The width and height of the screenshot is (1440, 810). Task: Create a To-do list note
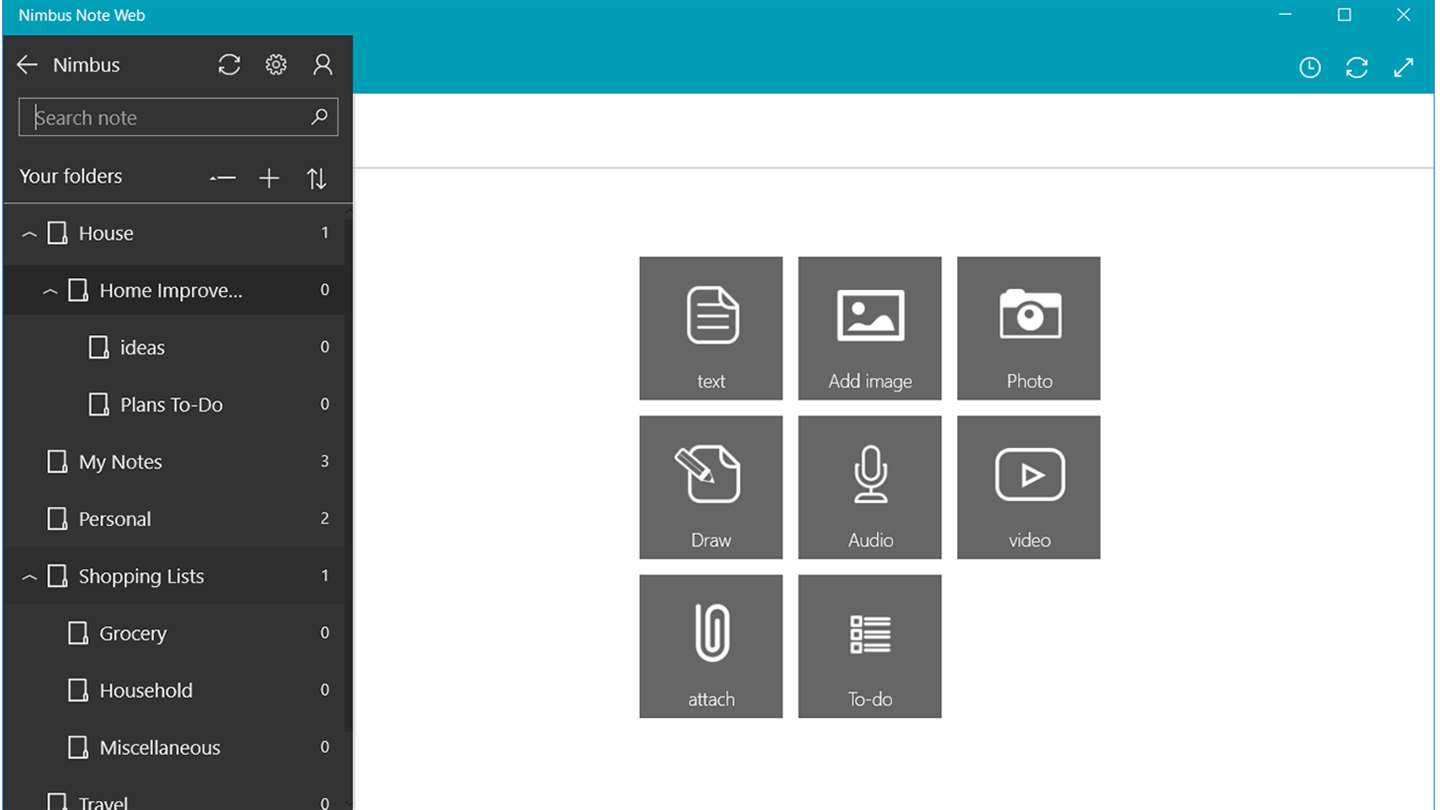point(870,646)
